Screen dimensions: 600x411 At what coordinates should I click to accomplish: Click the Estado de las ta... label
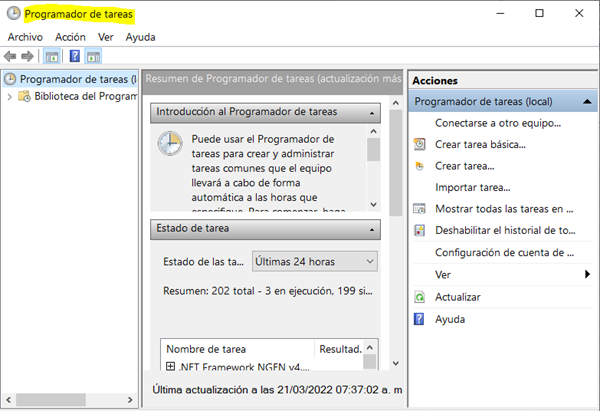pyautogui.click(x=203, y=262)
